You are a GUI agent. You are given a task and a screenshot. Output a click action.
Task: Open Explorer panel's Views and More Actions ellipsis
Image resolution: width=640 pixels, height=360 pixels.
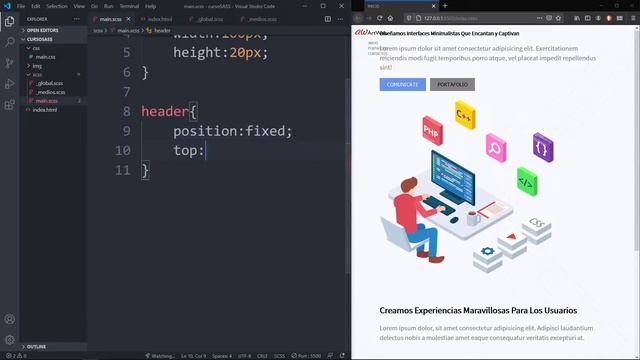click(x=77, y=19)
